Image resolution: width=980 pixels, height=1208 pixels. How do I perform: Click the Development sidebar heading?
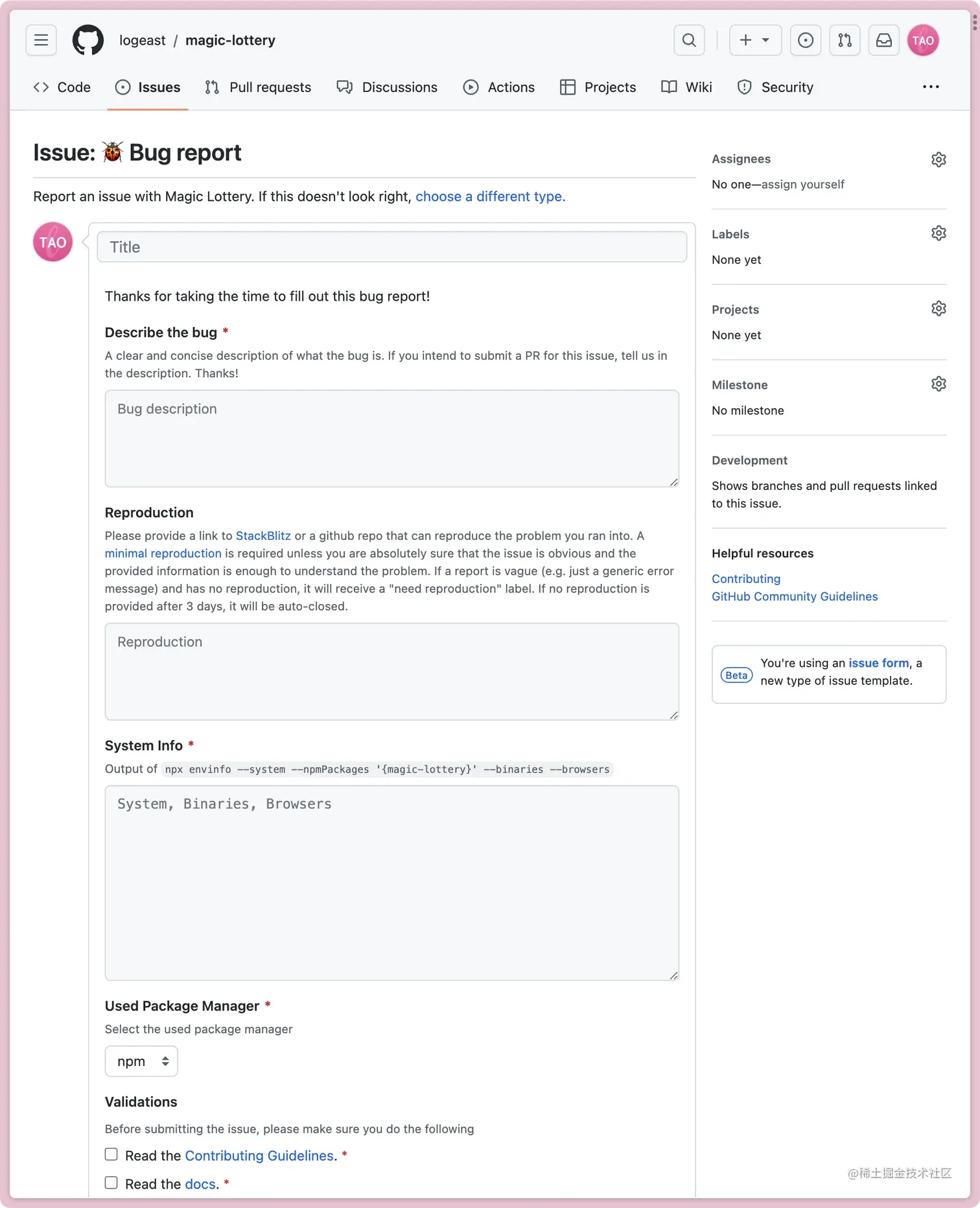point(749,460)
